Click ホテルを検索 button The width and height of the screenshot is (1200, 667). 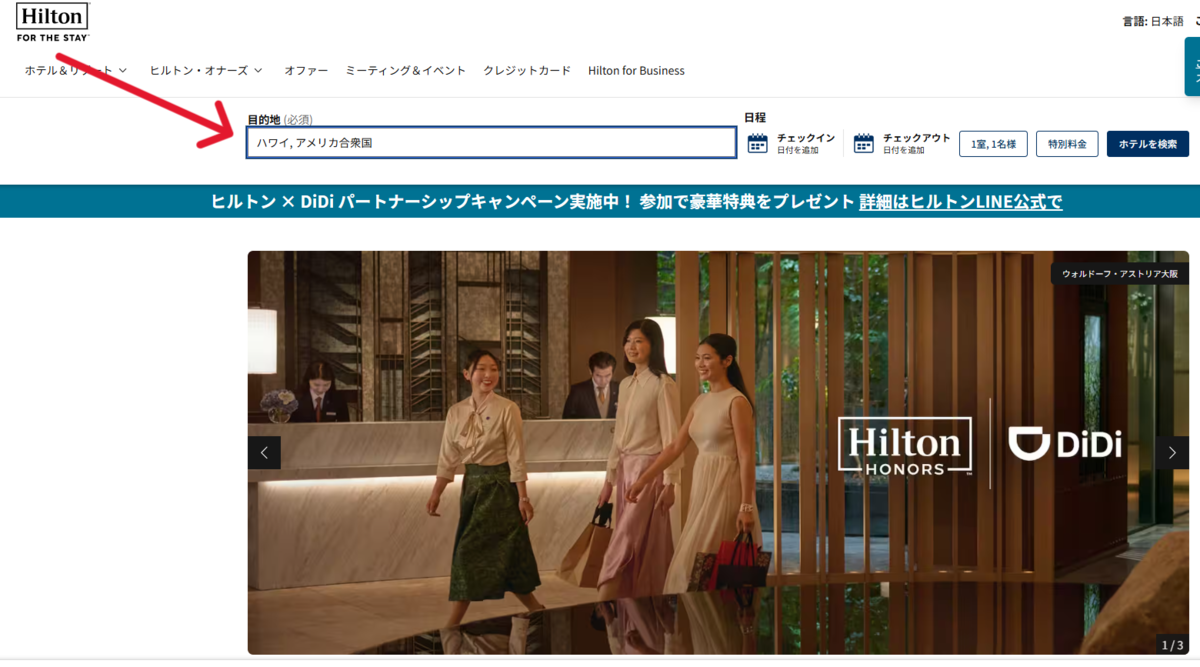(1148, 144)
